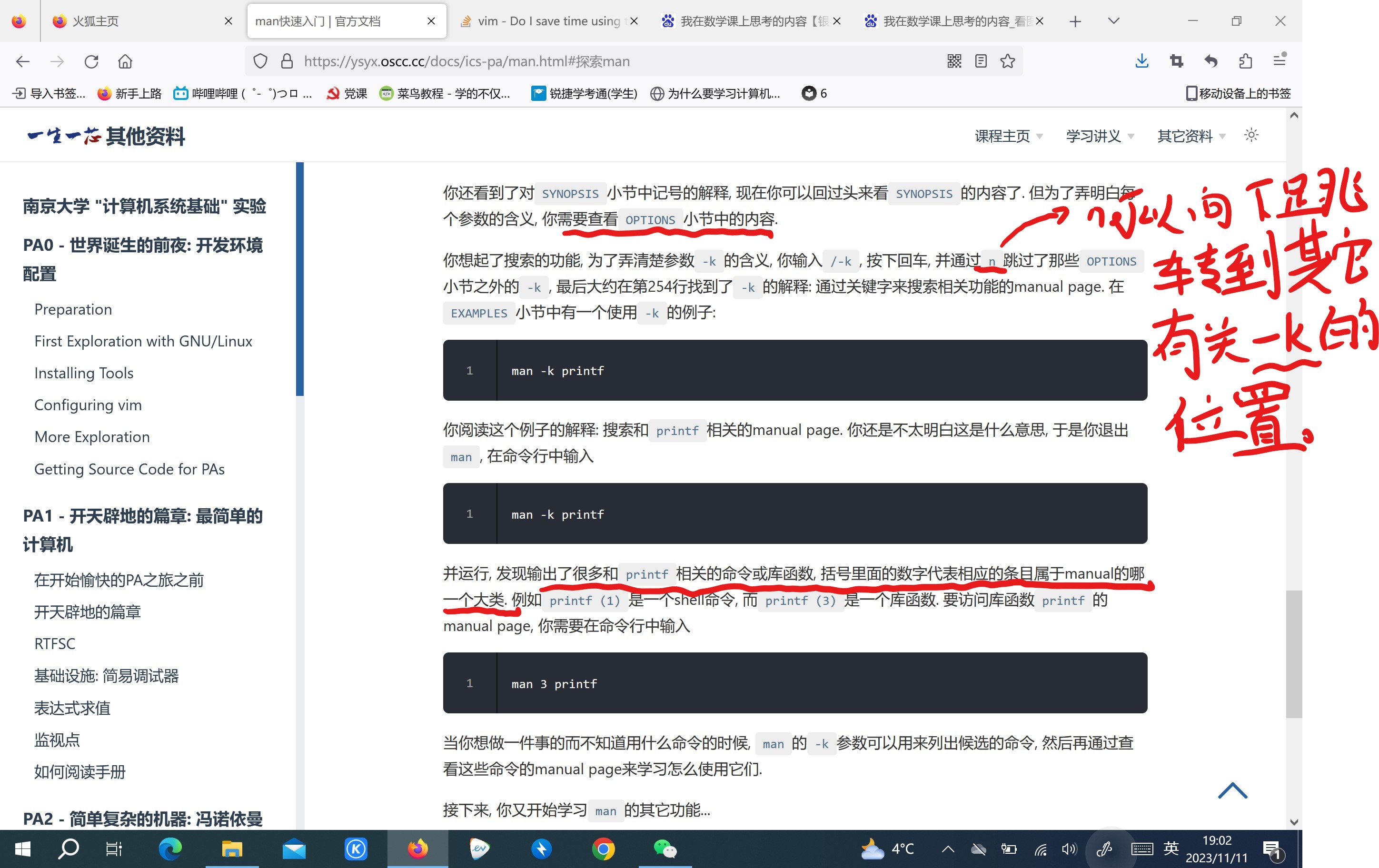Toggle the site security lock info

tap(287, 61)
